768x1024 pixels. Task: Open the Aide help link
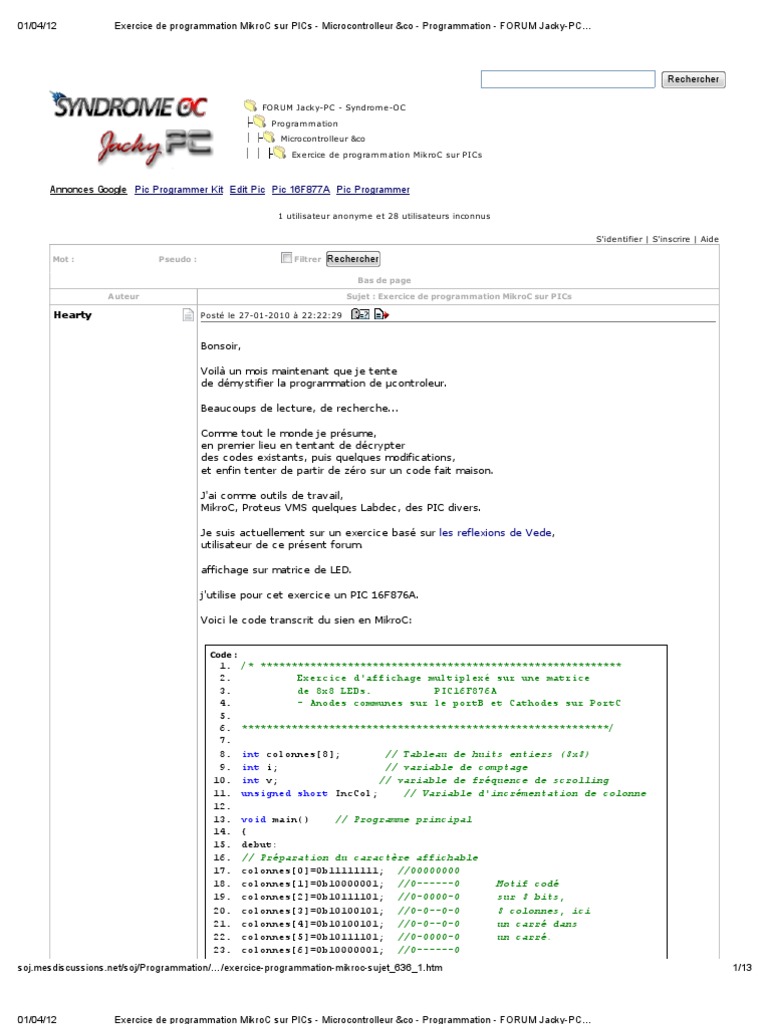[709, 239]
